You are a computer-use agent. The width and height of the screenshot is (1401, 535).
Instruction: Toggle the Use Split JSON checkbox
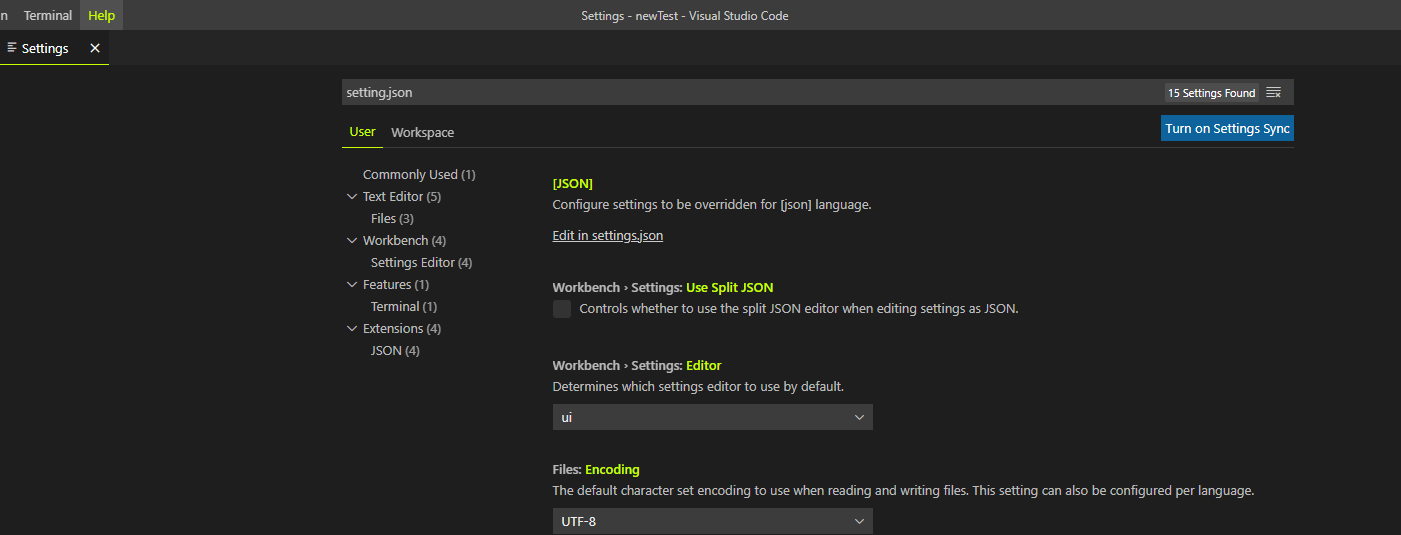[562, 309]
